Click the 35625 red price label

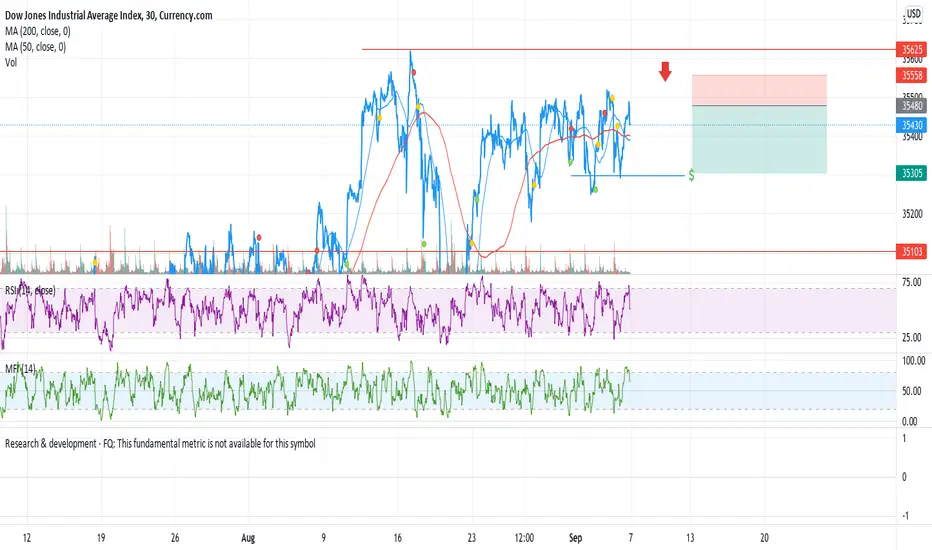[912, 49]
